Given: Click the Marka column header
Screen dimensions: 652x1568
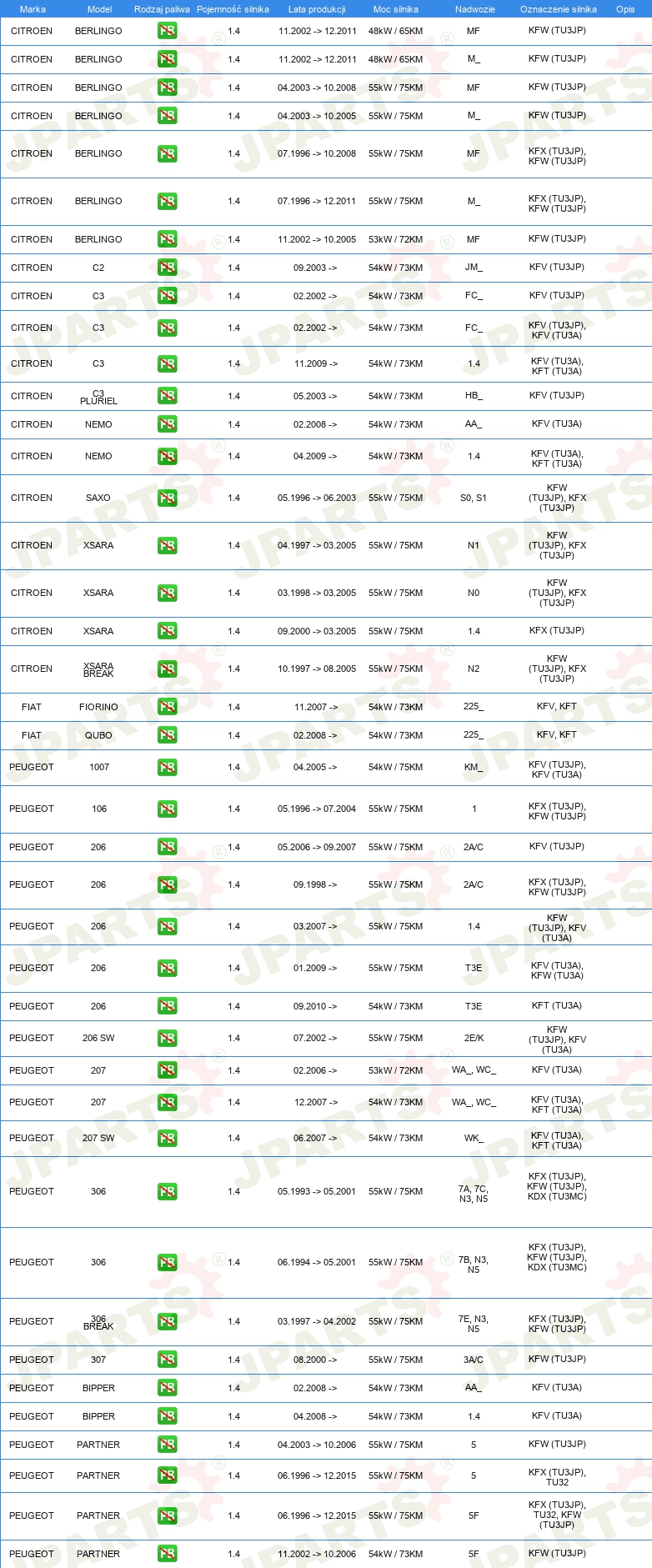Looking at the screenshot, I should pos(33,9).
